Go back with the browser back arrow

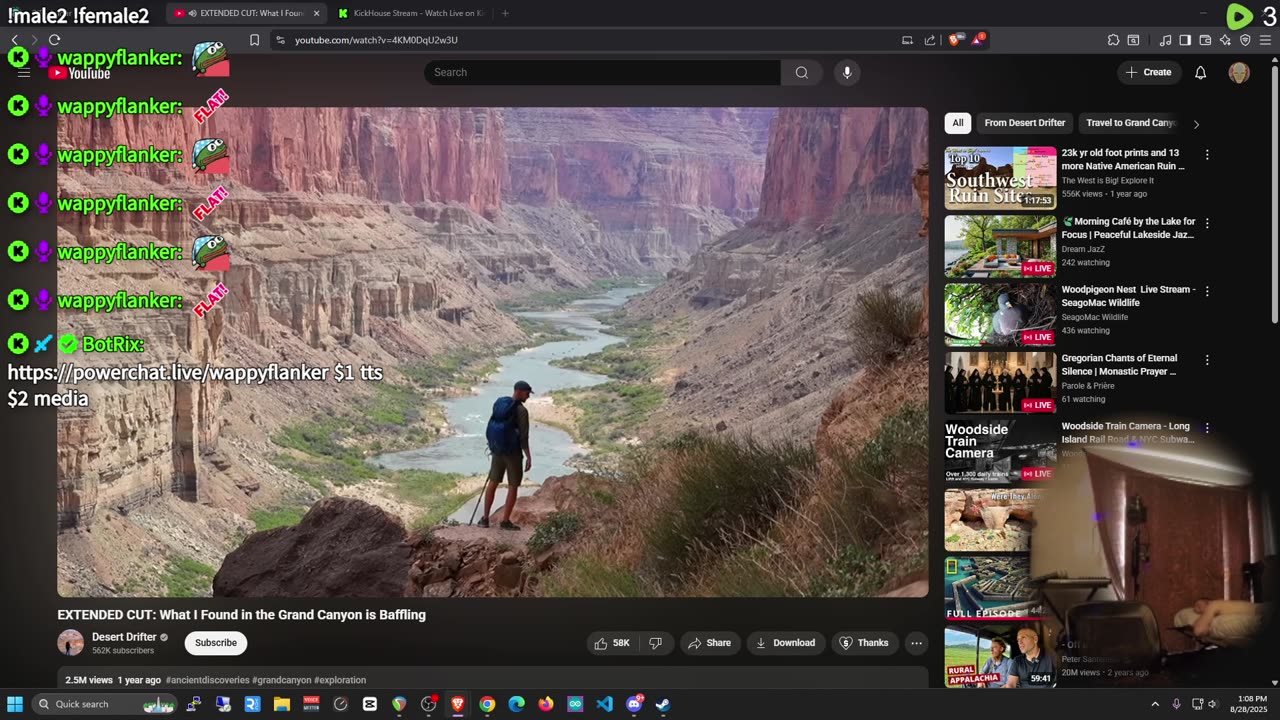(14, 40)
